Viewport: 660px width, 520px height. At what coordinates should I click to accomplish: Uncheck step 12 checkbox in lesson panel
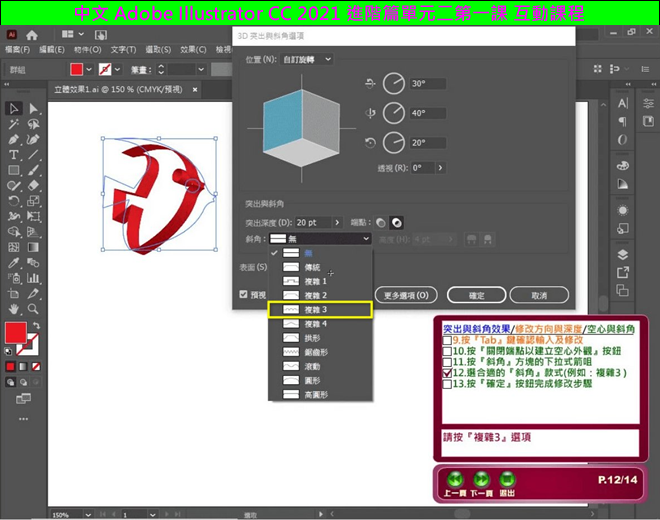point(447,372)
